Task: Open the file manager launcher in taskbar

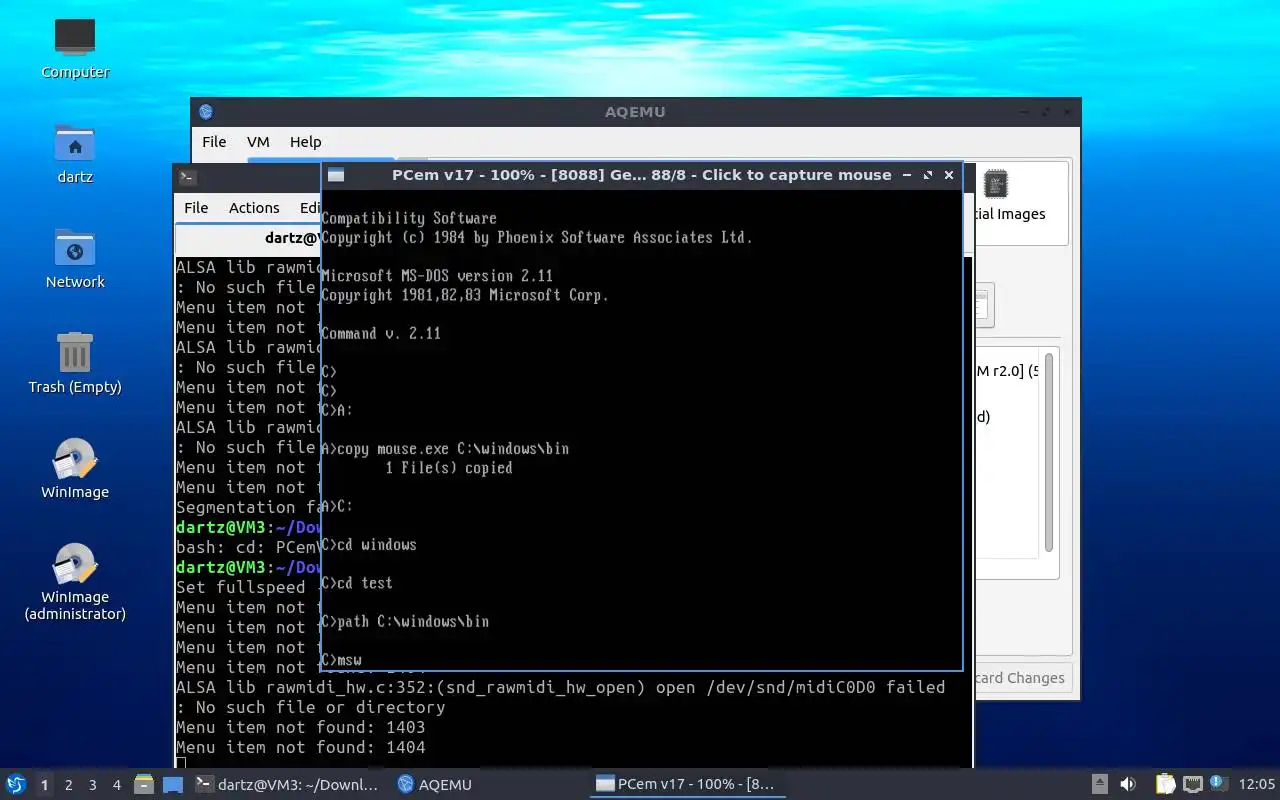Action: (x=143, y=785)
